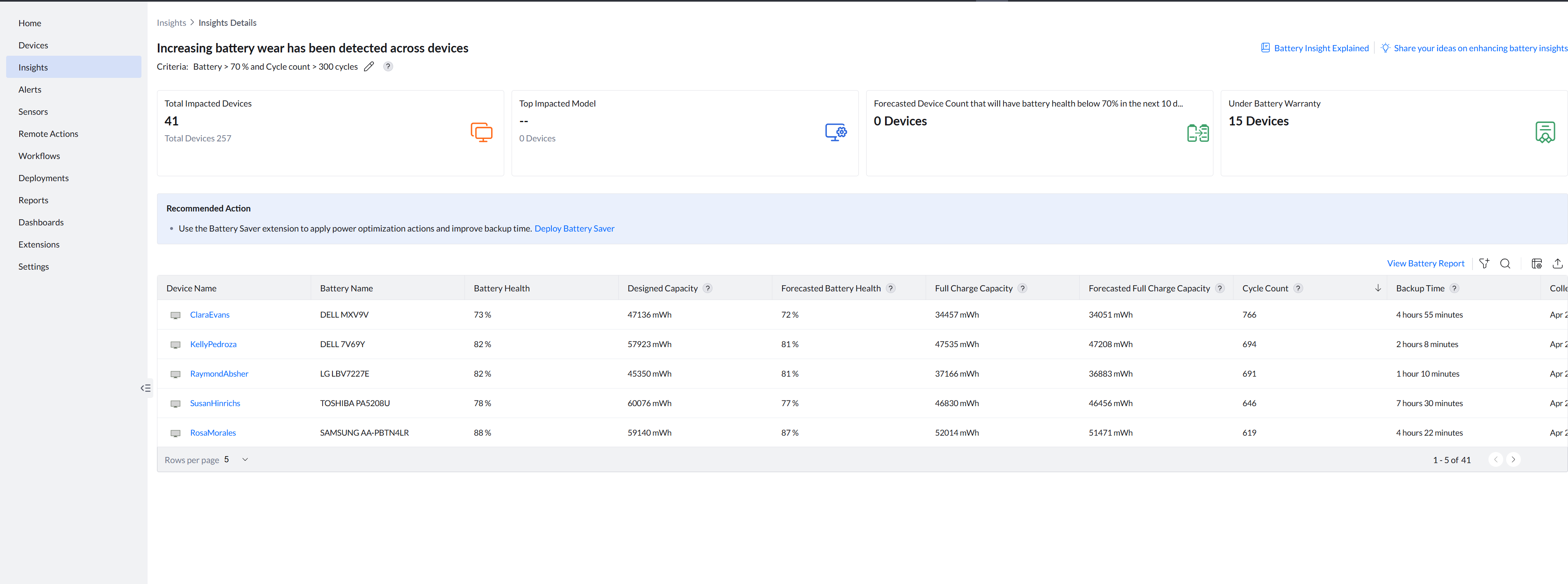Open the table filter icon
The width and height of the screenshot is (1568, 584).
tap(1484, 264)
